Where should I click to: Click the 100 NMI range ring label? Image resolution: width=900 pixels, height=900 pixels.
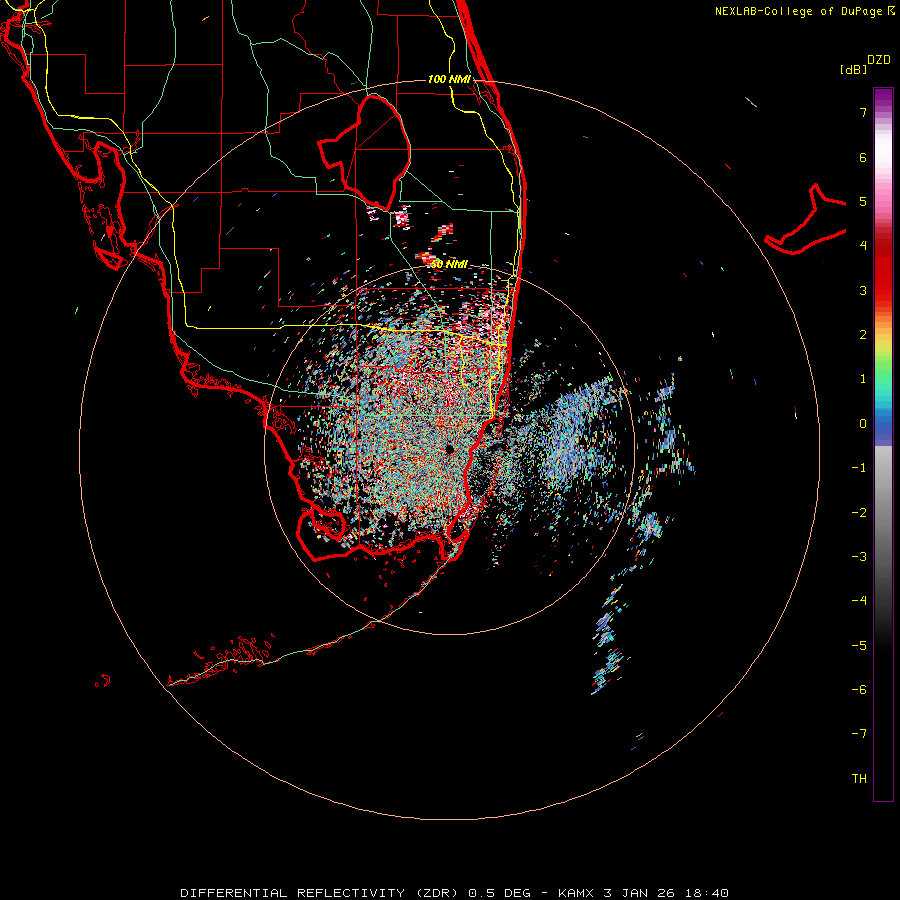(x=449, y=79)
